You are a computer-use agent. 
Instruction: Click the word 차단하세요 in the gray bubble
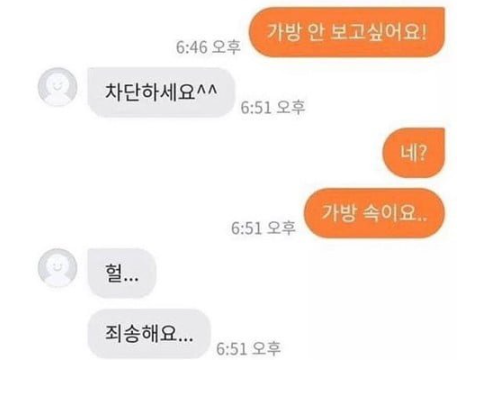(150, 92)
